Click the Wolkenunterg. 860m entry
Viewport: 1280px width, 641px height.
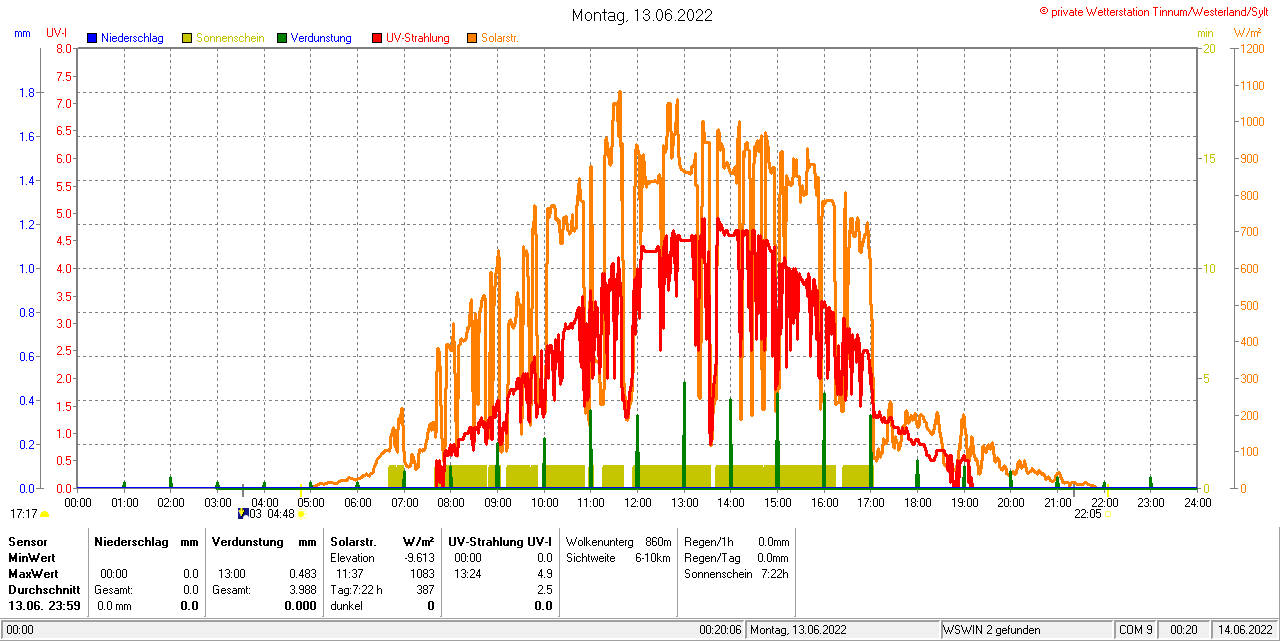point(618,541)
